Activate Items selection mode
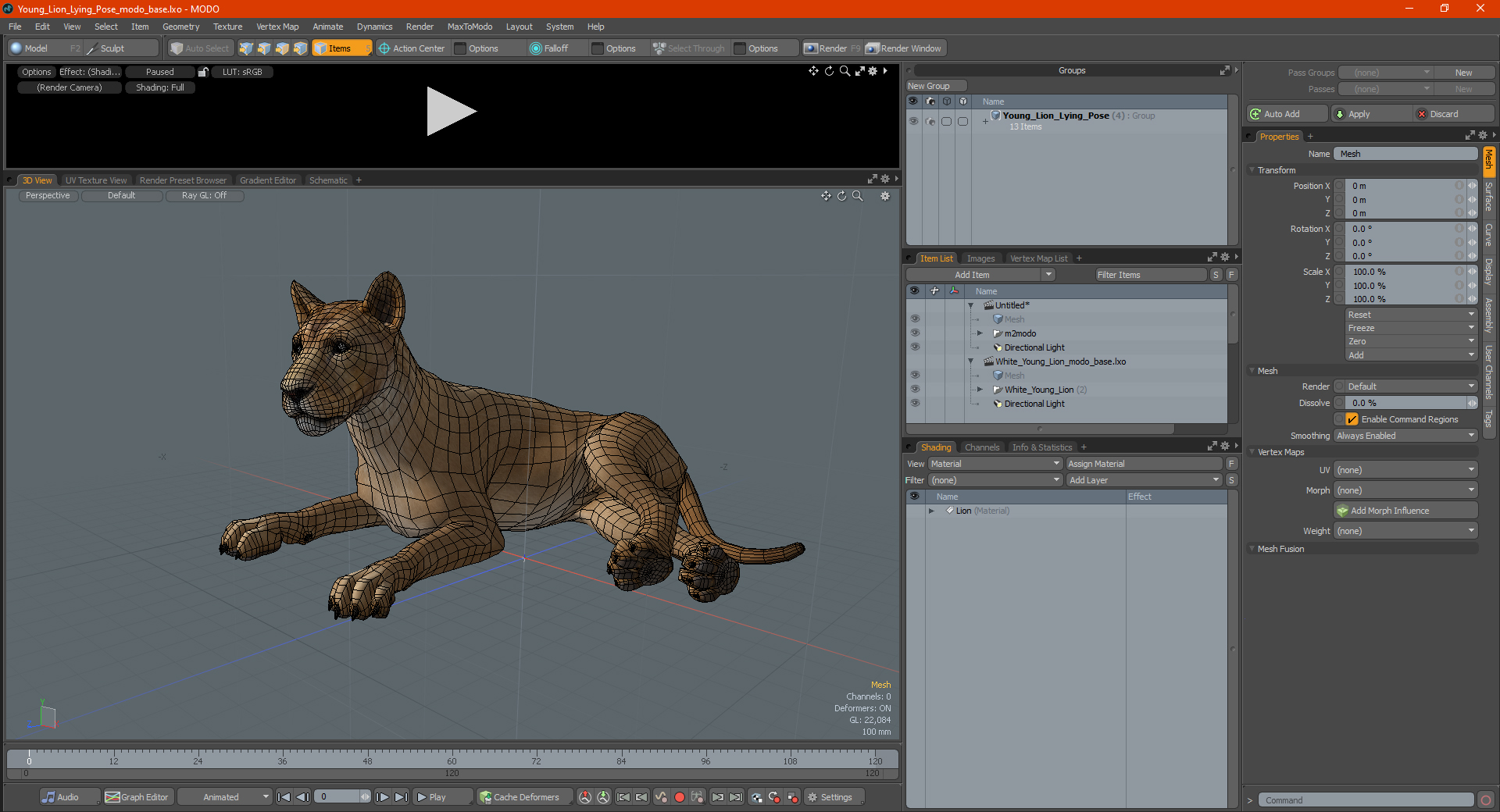Viewport: 1500px width, 812px height. click(342, 48)
